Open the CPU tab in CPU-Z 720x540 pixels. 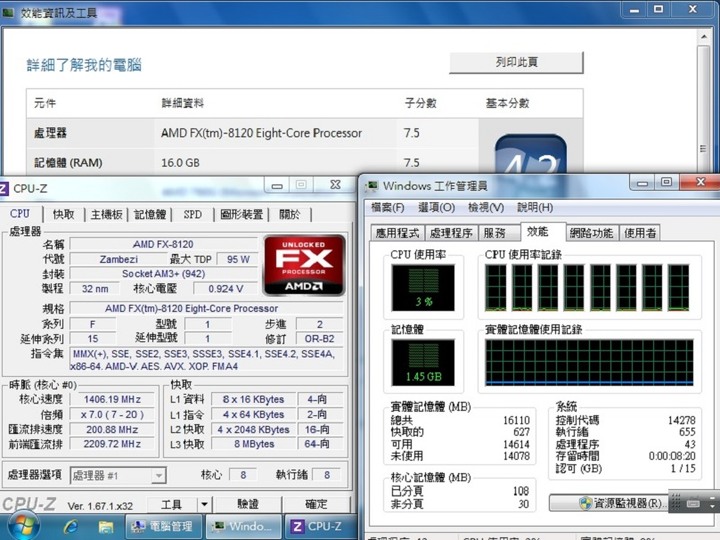coord(20,214)
